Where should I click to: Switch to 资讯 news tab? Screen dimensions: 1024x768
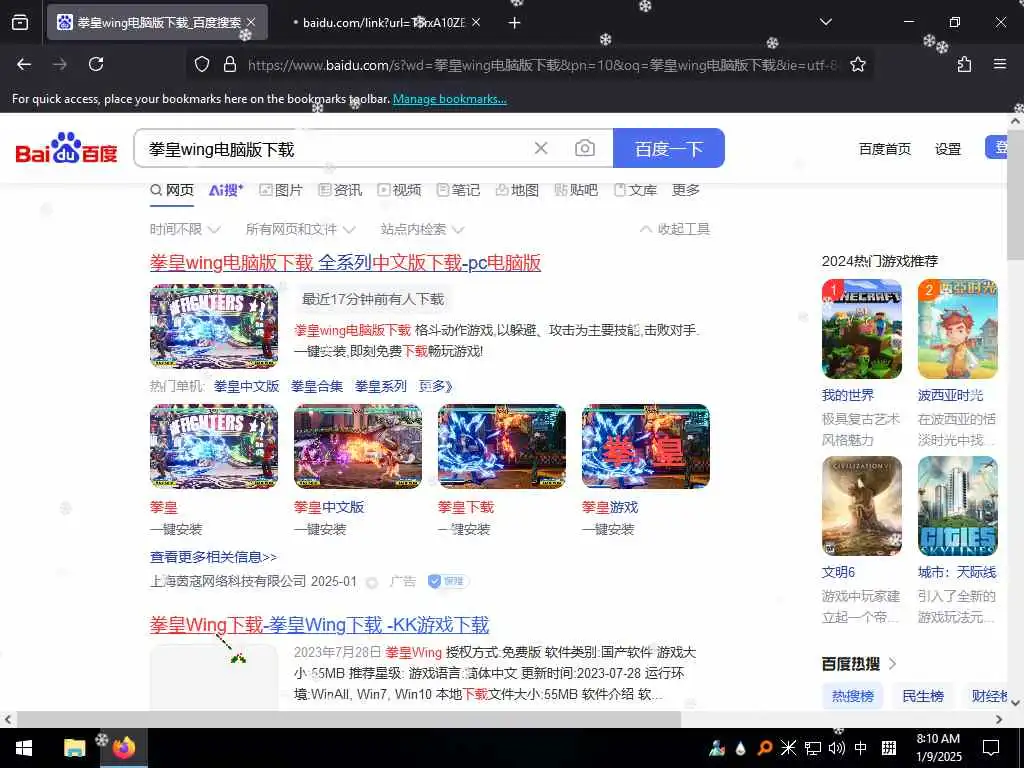pyautogui.click(x=340, y=190)
